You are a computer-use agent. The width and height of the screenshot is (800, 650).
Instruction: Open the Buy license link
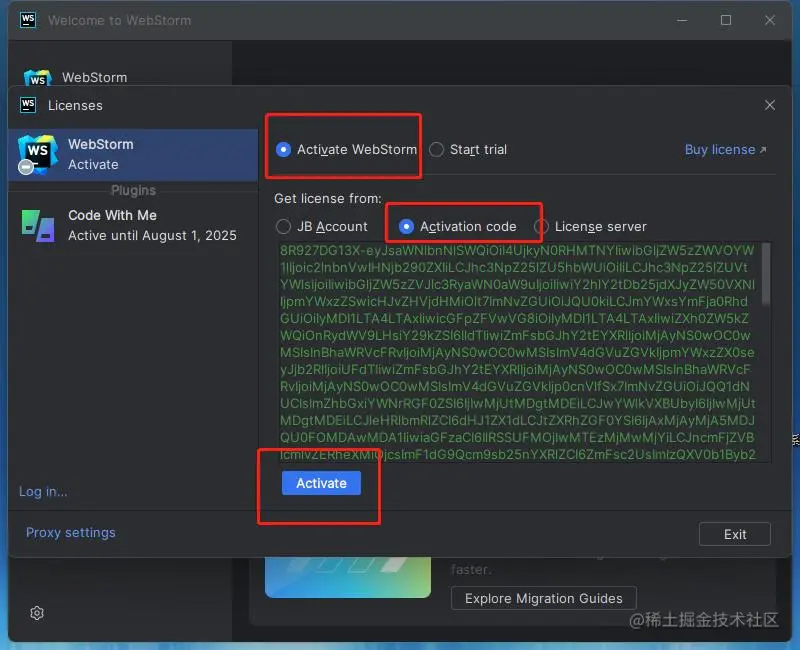(721, 149)
